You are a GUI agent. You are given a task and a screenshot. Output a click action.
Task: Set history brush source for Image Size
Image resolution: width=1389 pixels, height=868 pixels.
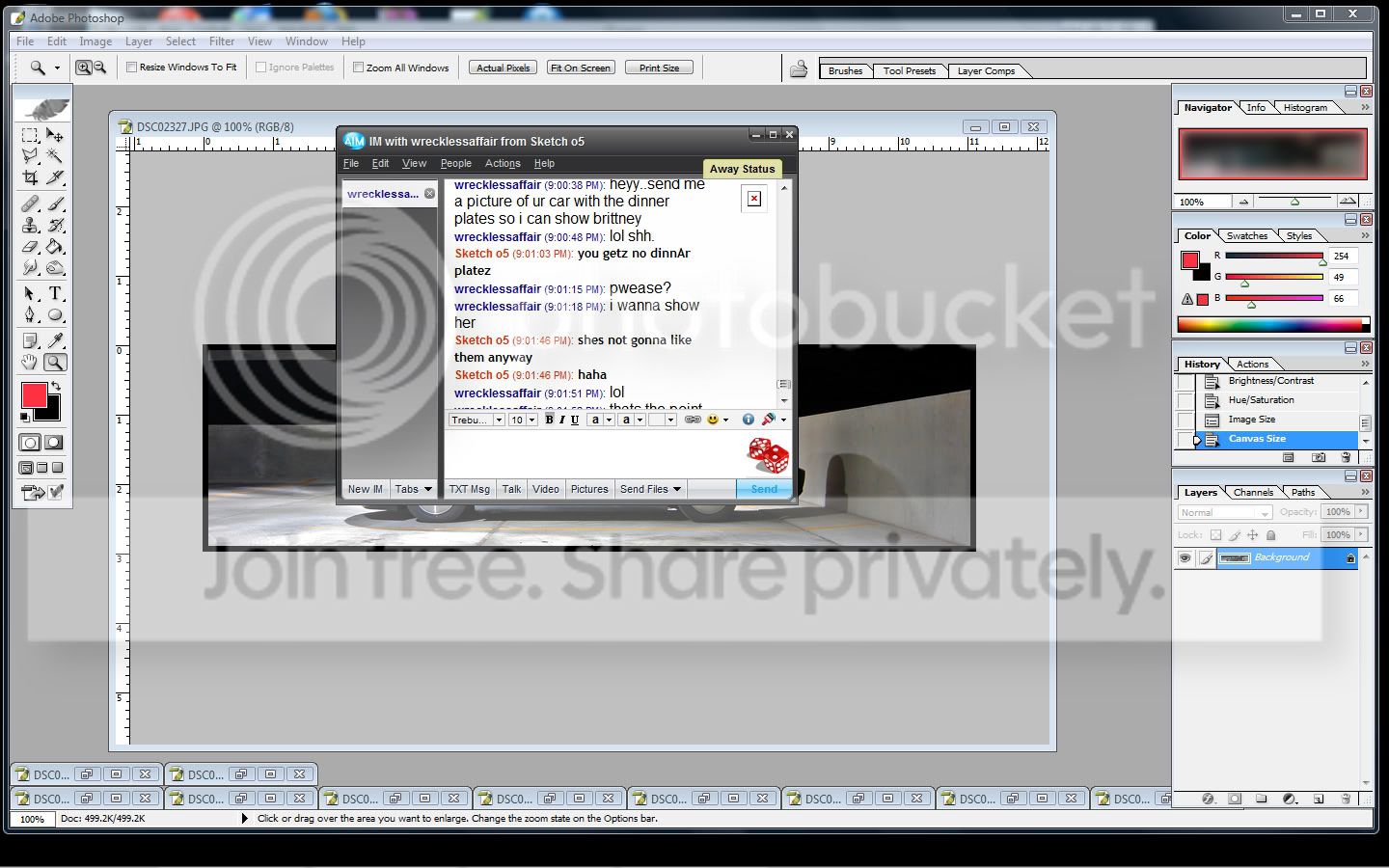[x=1185, y=420]
